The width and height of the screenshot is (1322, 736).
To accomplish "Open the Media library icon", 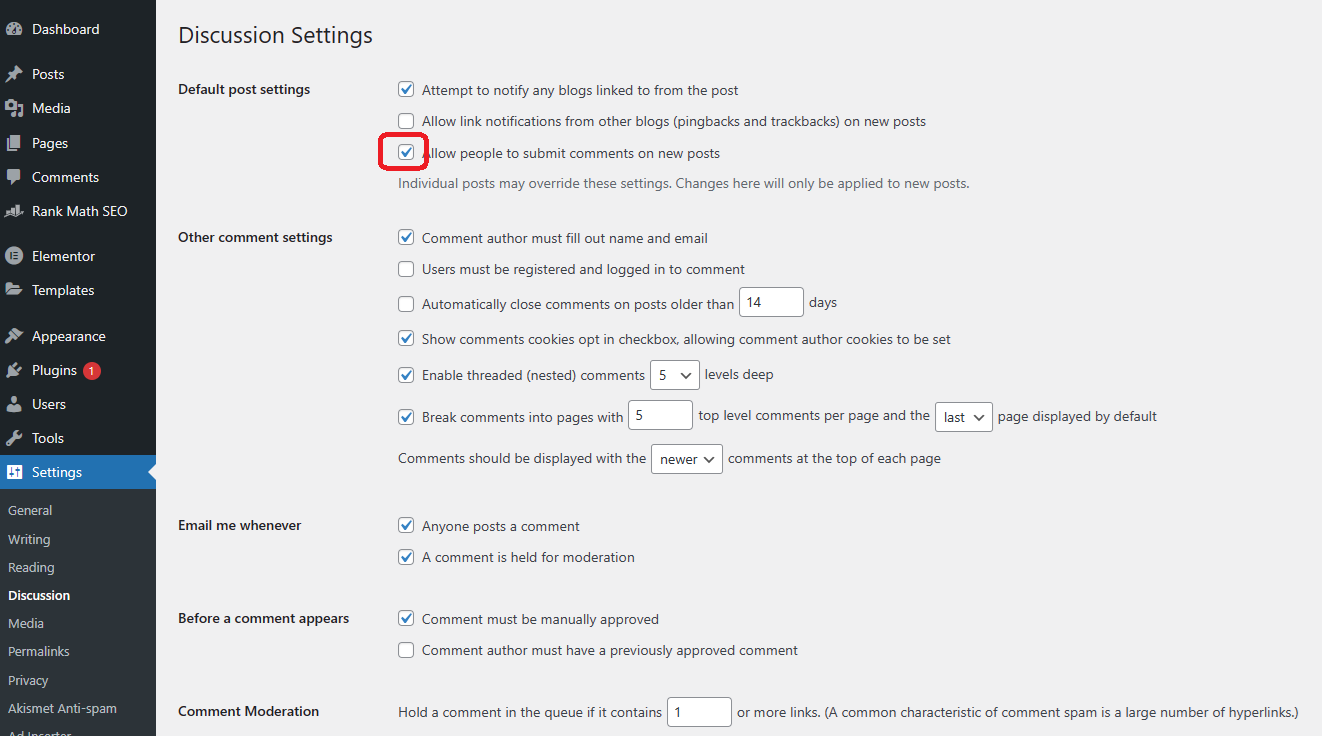I will click(x=14, y=108).
